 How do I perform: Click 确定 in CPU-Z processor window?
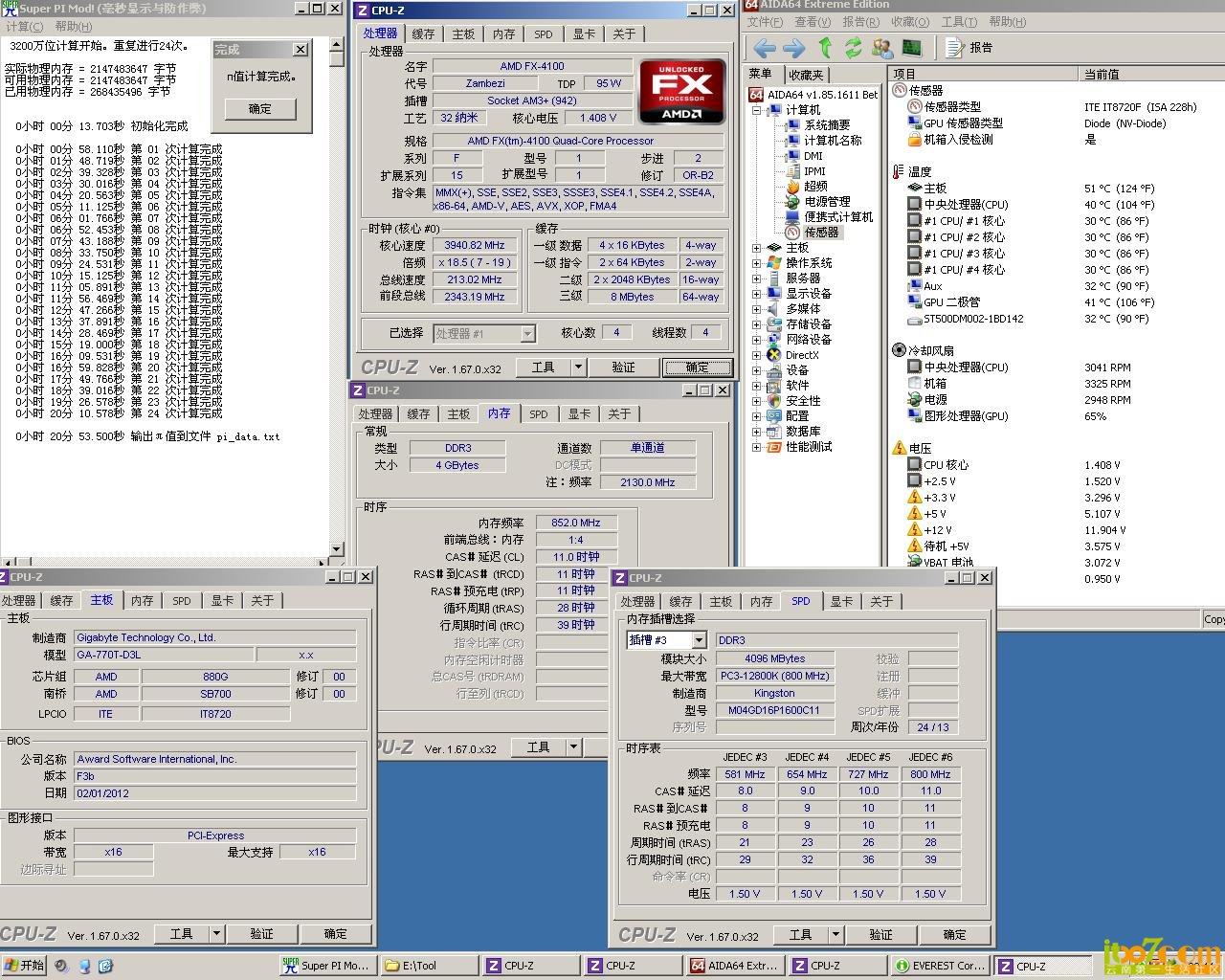(697, 367)
